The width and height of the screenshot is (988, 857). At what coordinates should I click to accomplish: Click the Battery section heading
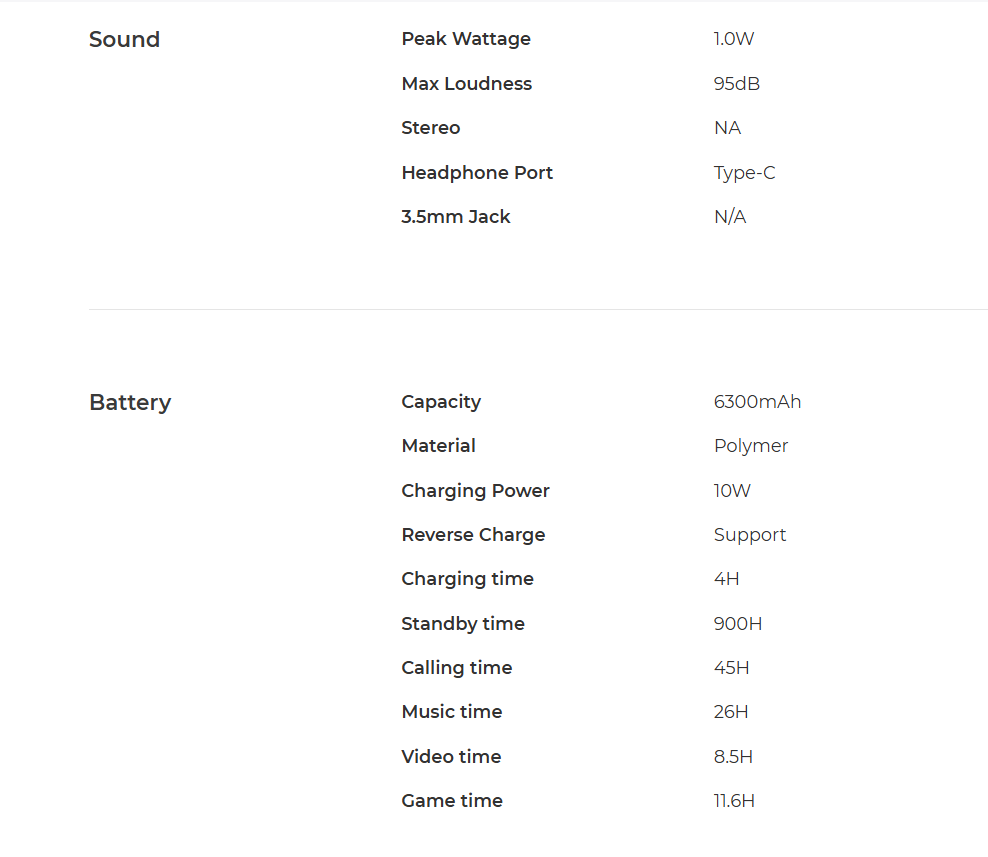pyautogui.click(x=130, y=402)
